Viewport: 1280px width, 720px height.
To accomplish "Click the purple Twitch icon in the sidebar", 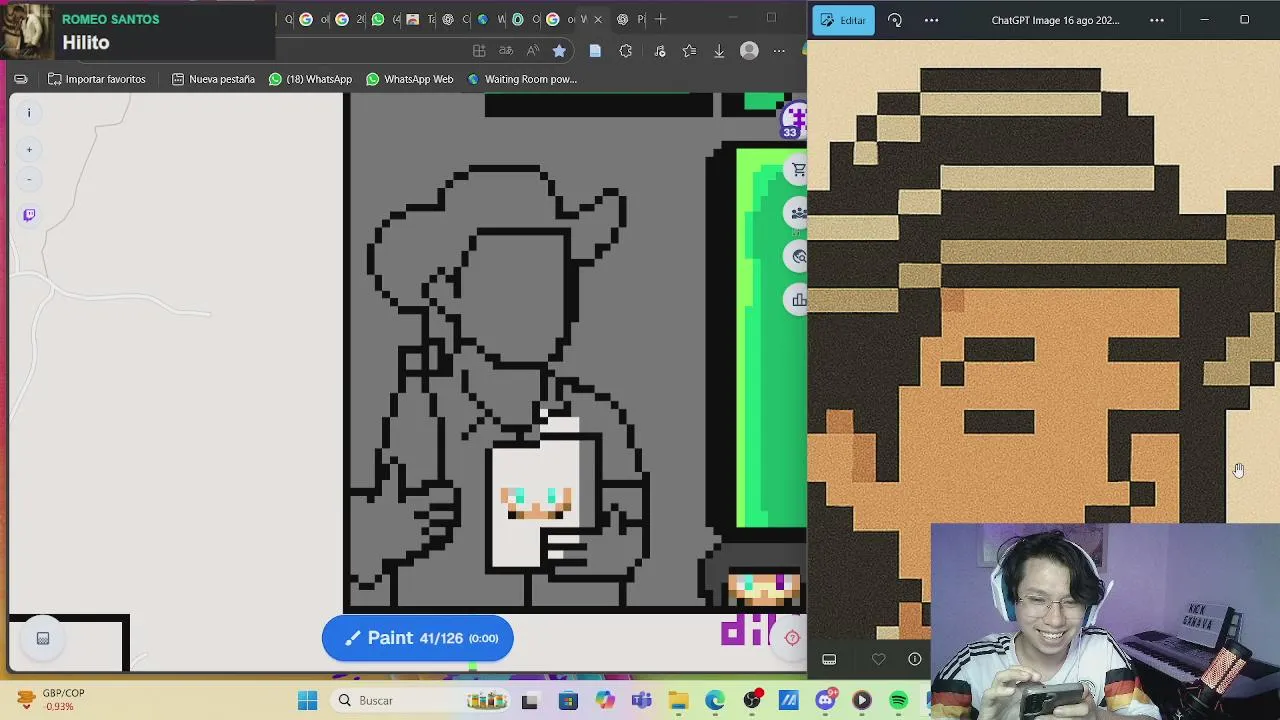I will tap(29, 215).
